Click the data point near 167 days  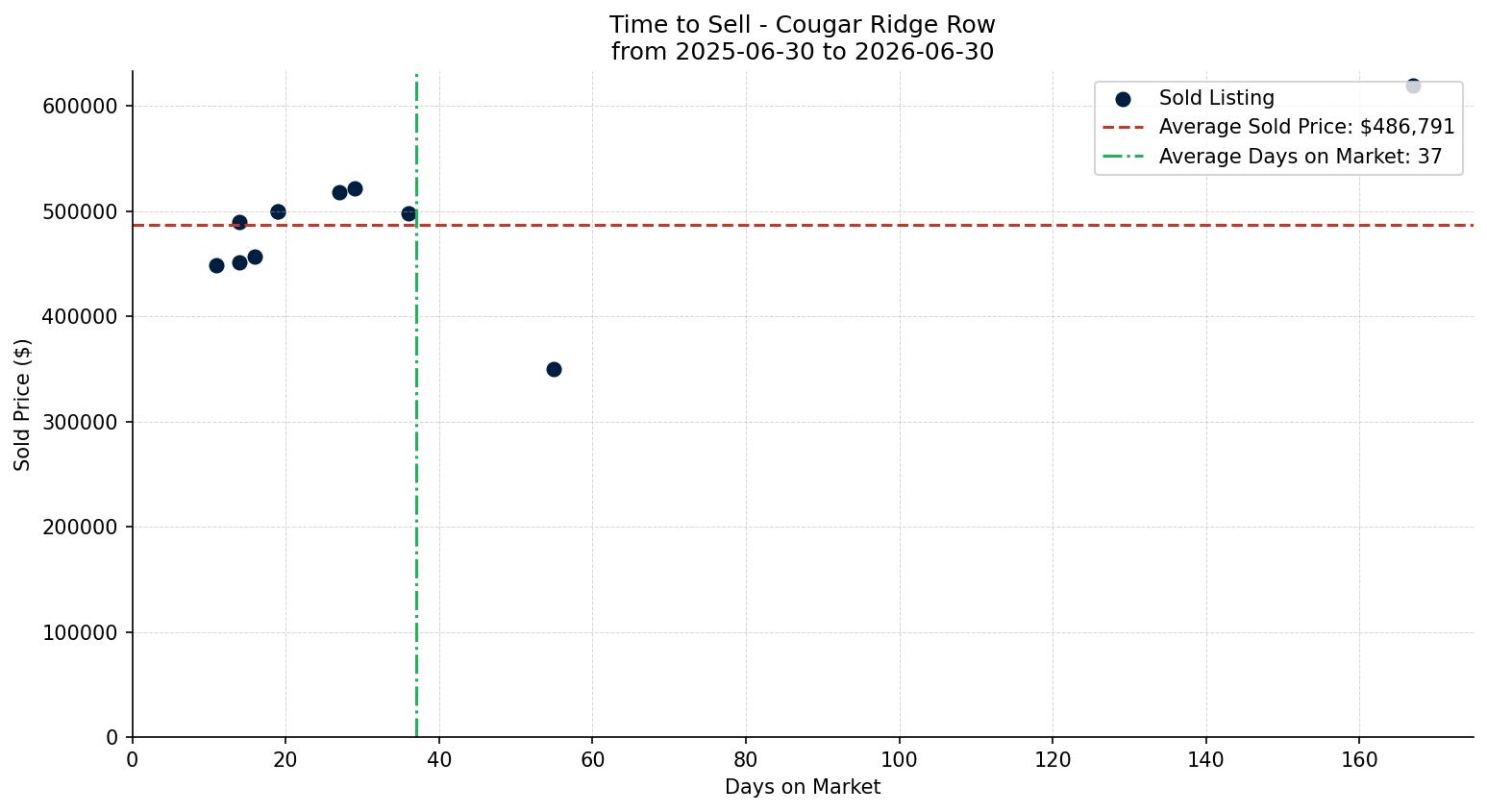point(1413,86)
